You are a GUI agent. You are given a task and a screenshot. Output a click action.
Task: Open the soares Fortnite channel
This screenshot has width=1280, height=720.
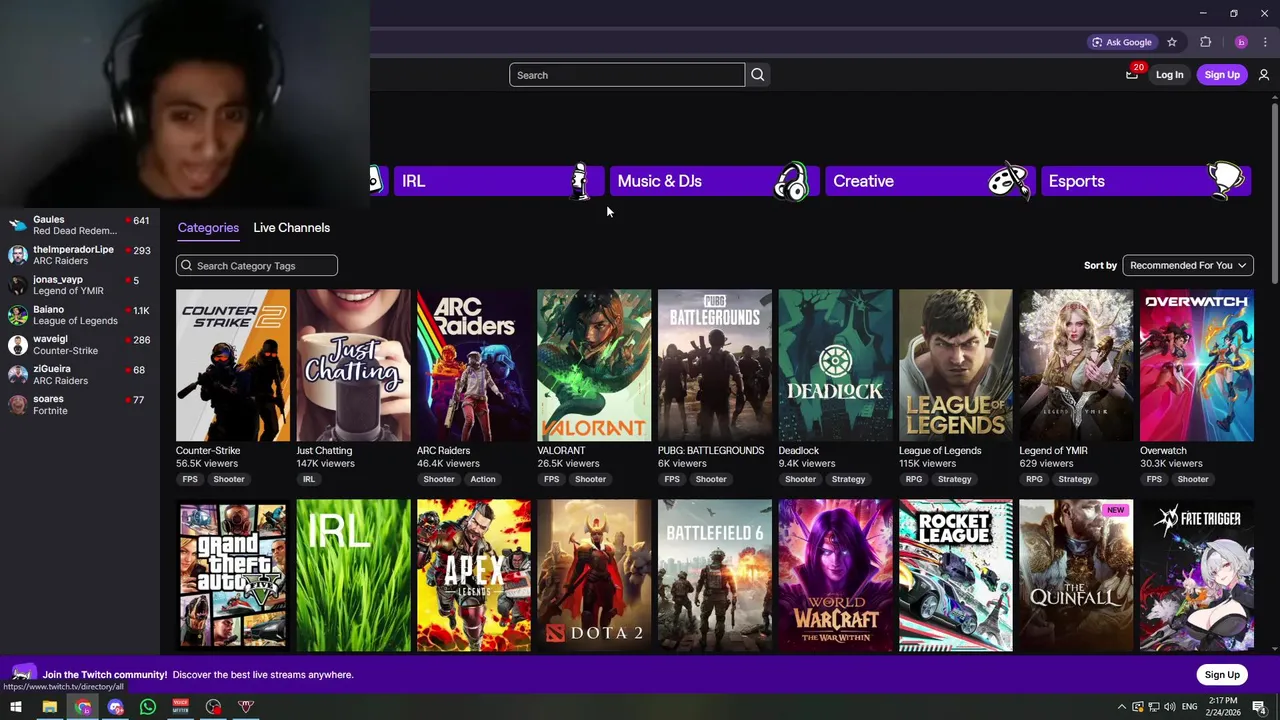point(80,405)
